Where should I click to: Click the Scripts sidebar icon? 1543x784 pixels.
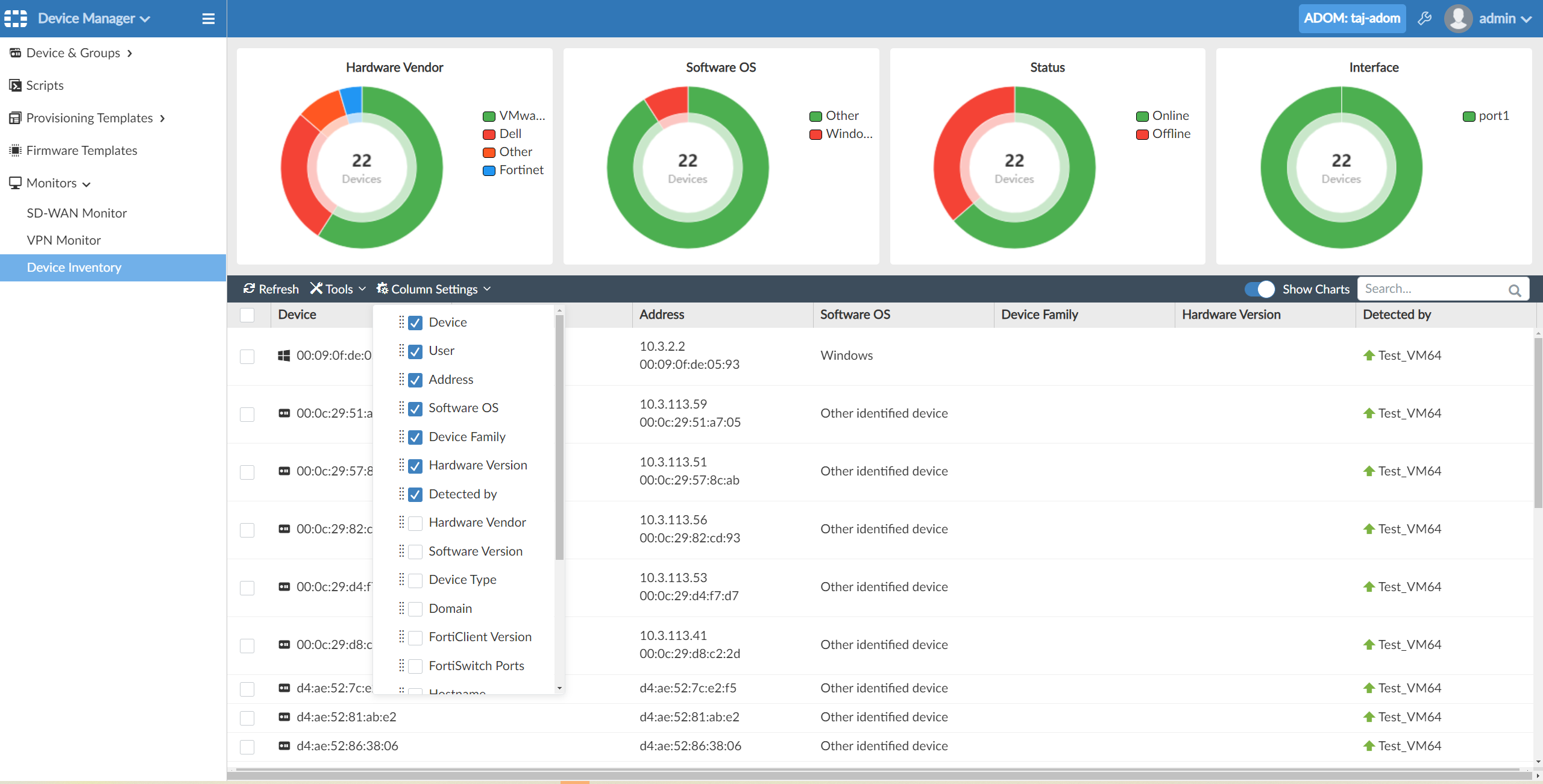click(x=15, y=86)
